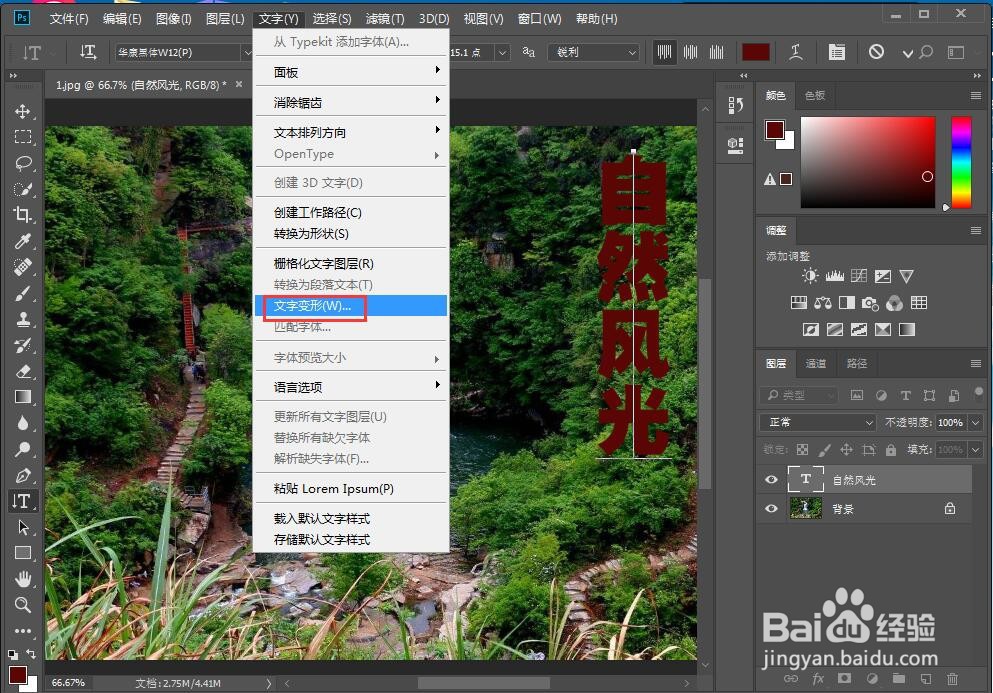Switch to the 通道 tab
Viewport: 993px width, 693px height.
click(815, 363)
